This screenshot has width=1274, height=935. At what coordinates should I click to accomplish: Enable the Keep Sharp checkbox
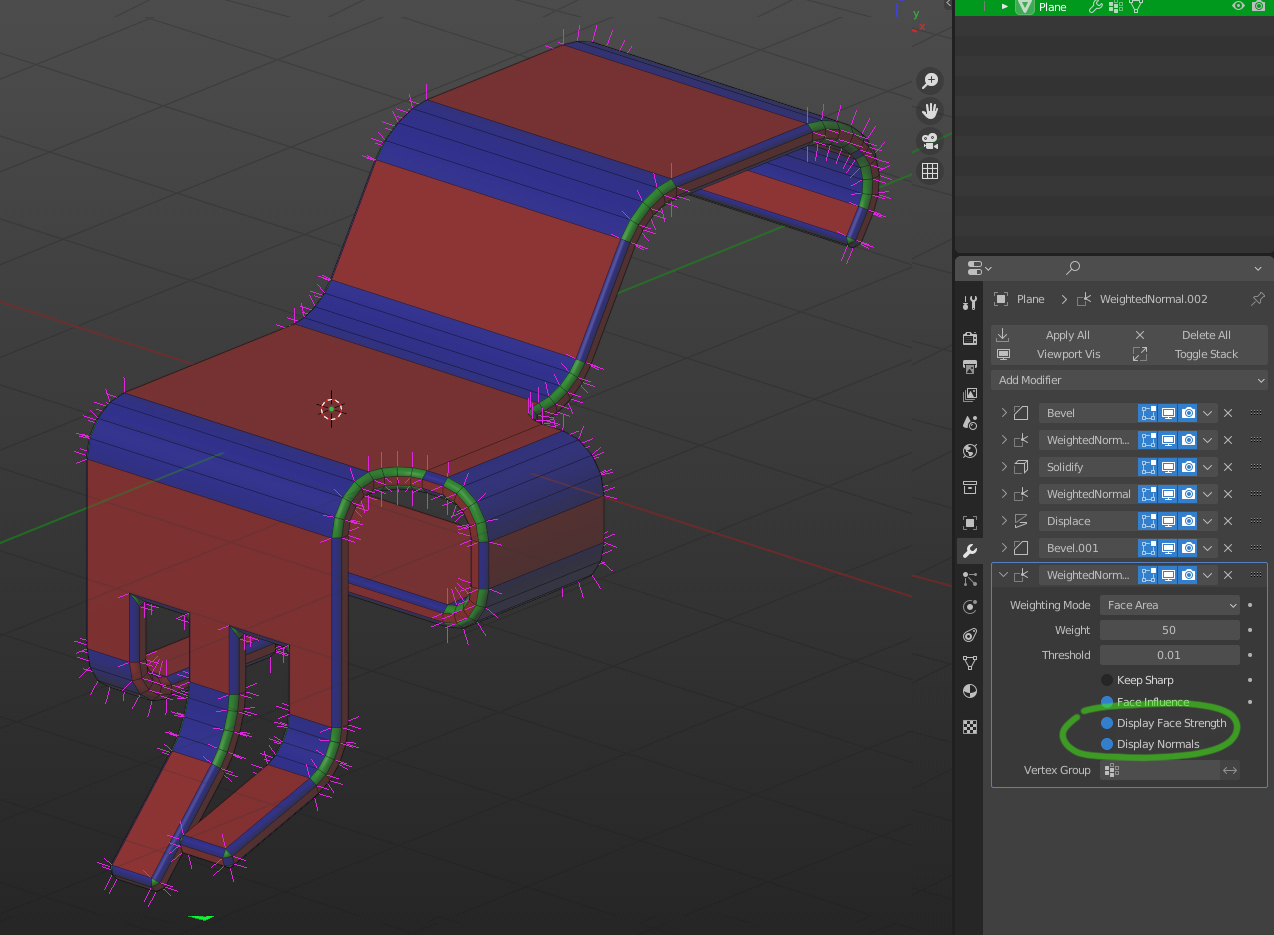(x=1107, y=680)
